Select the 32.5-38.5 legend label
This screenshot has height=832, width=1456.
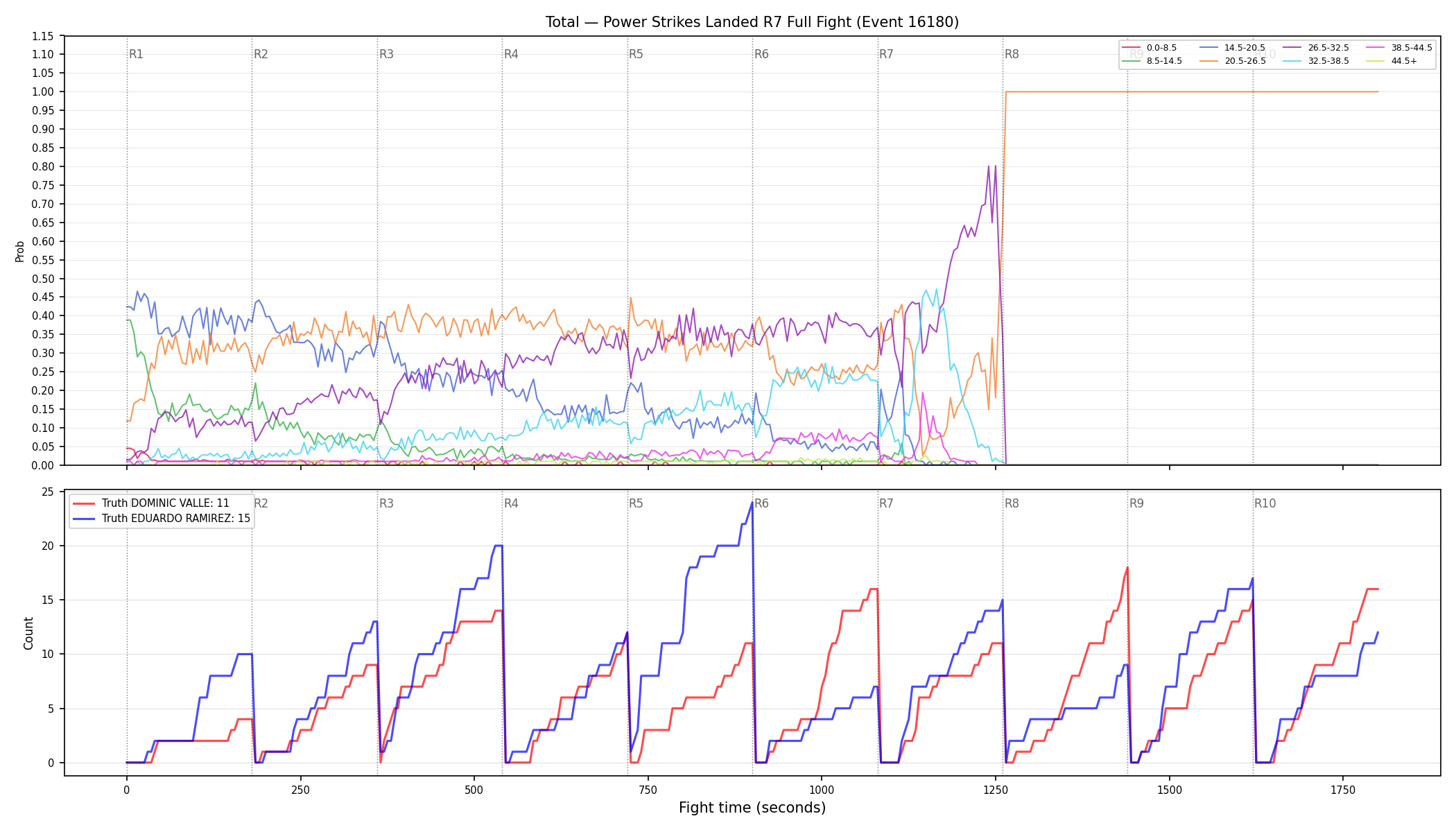point(1328,61)
